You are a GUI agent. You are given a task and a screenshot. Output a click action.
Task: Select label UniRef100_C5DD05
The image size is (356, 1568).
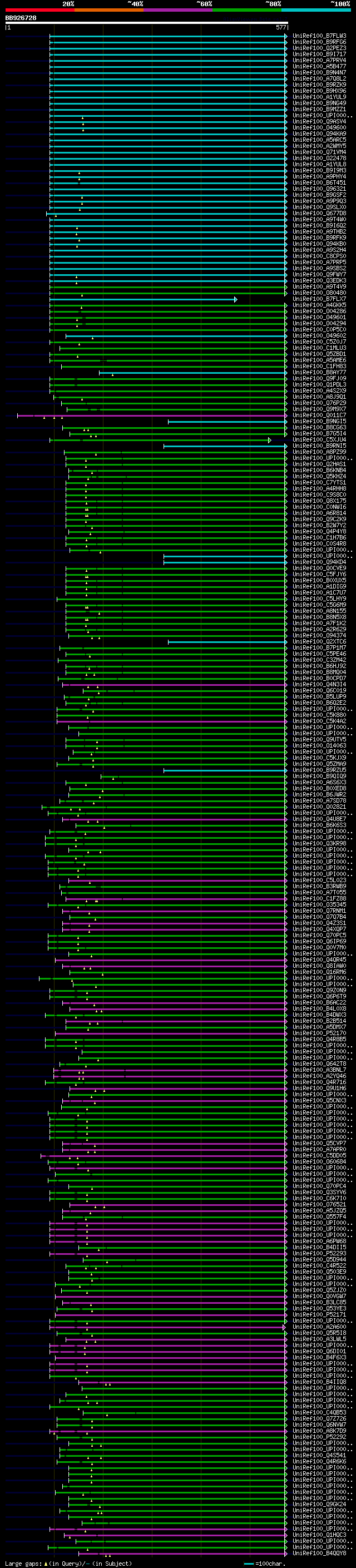click(x=319, y=1155)
